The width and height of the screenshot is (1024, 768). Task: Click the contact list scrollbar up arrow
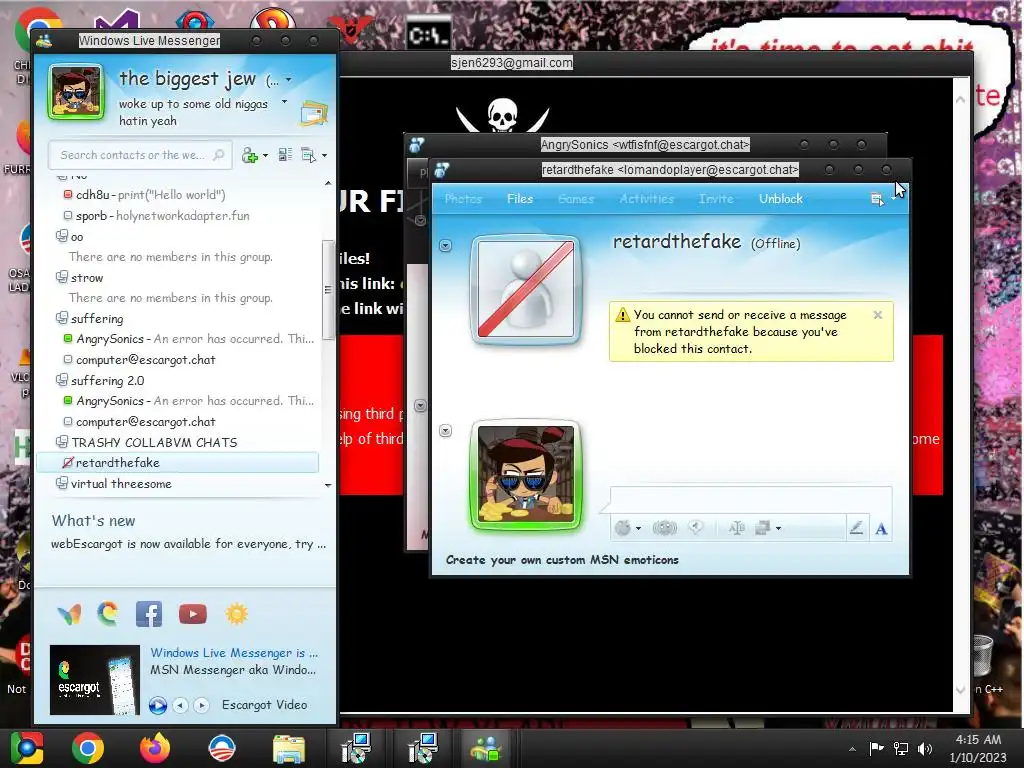(x=328, y=184)
